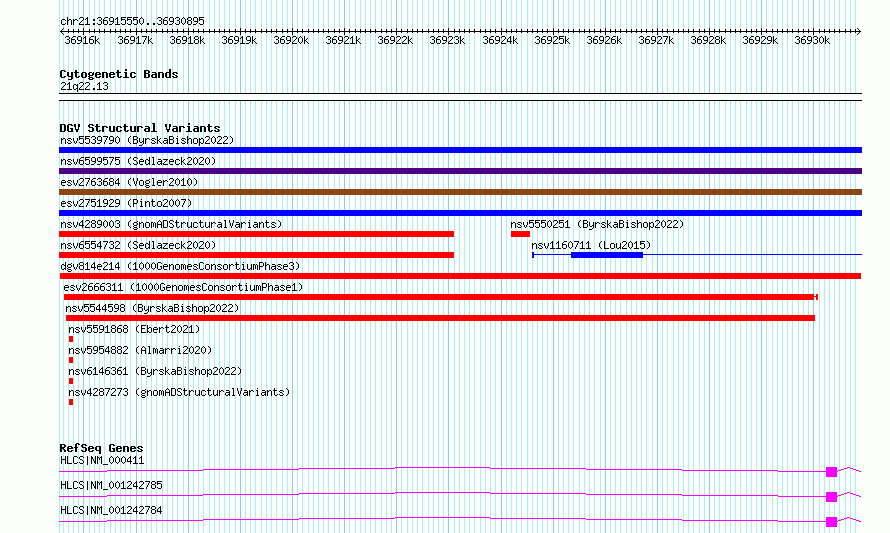Select the thick blue nsv1160711 segment
This screenshot has height=533, width=890.
[607, 255]
